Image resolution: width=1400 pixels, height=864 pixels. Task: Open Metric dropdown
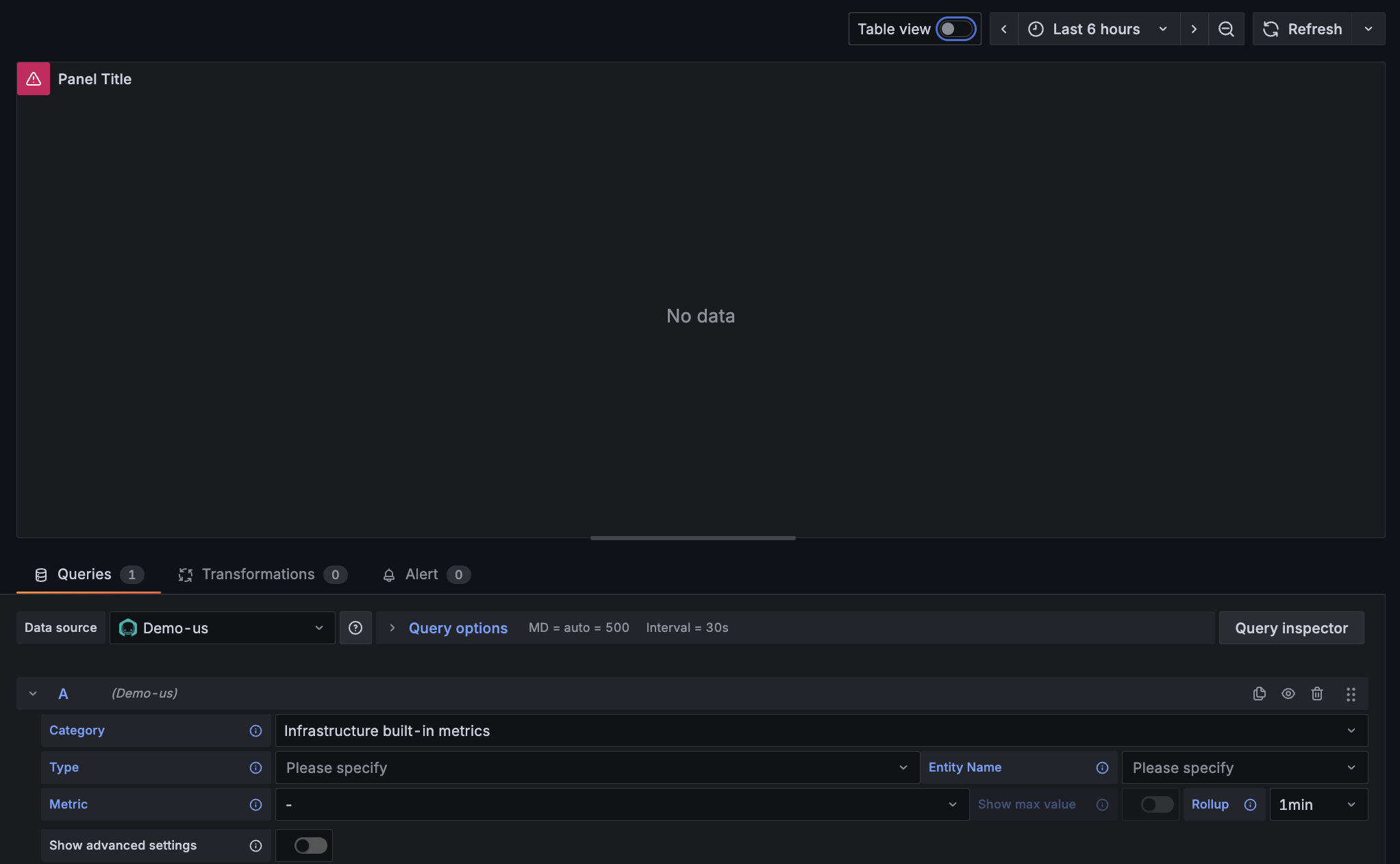tap(622, 804)
